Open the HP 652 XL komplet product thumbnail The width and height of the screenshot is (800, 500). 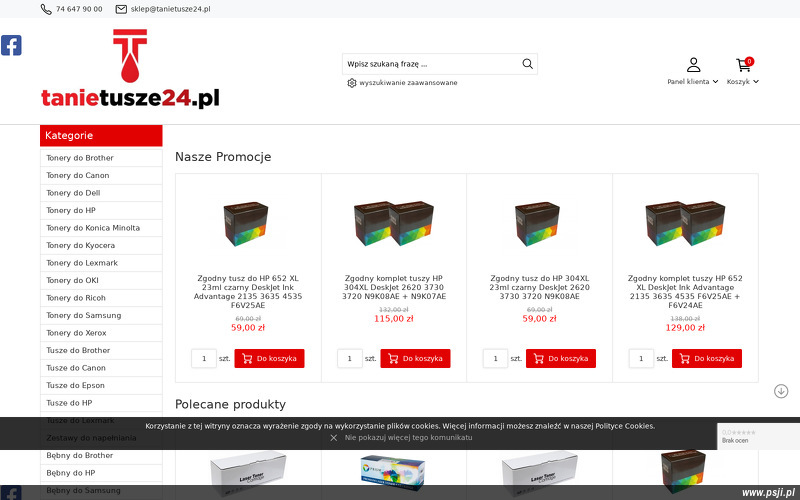[x=685, y=223]
